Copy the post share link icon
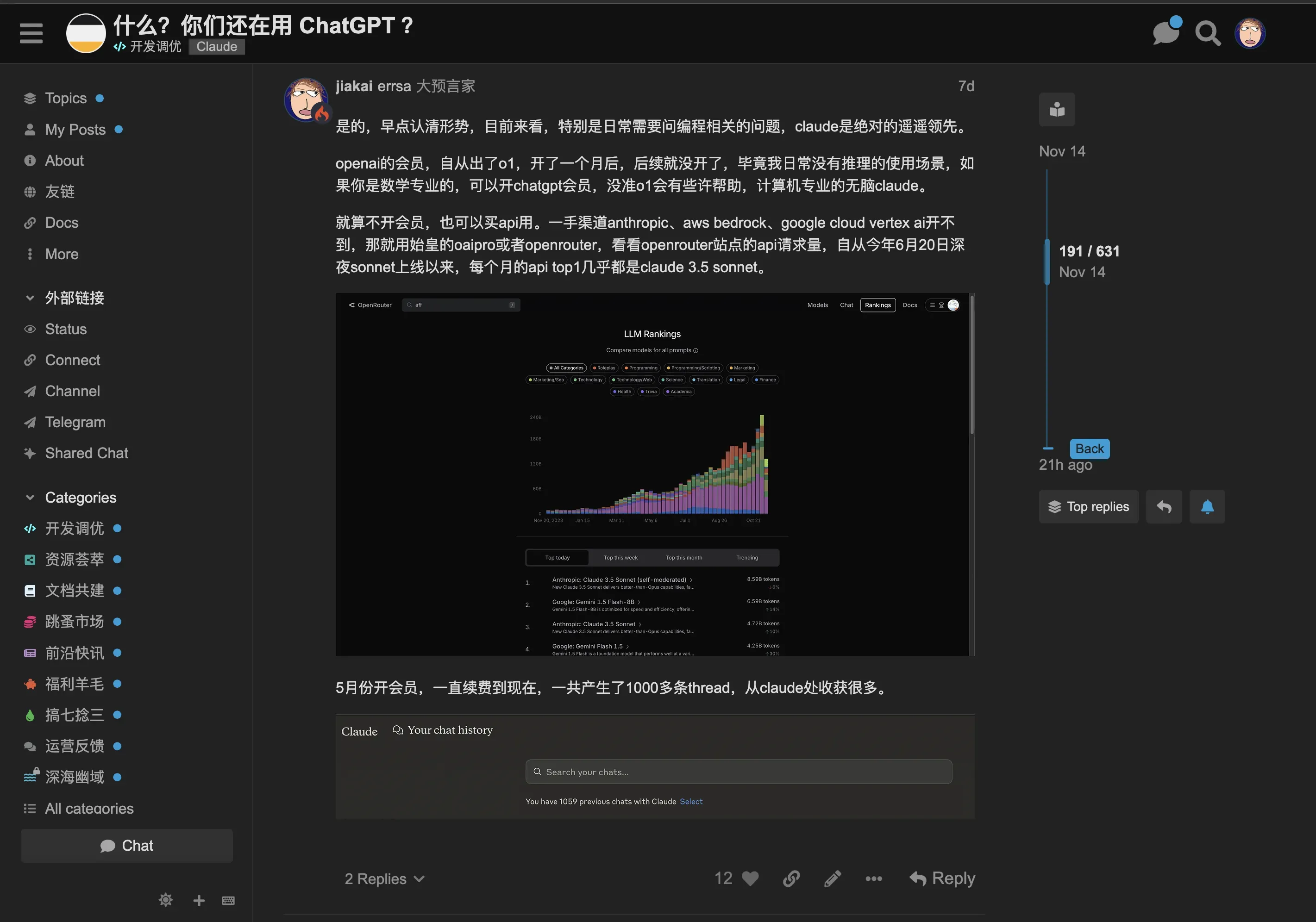 791,879
